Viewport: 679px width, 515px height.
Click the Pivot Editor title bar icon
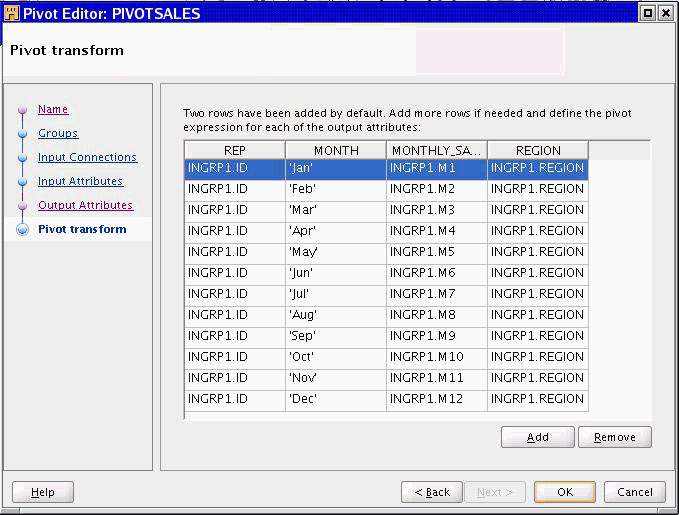[12, 13]
